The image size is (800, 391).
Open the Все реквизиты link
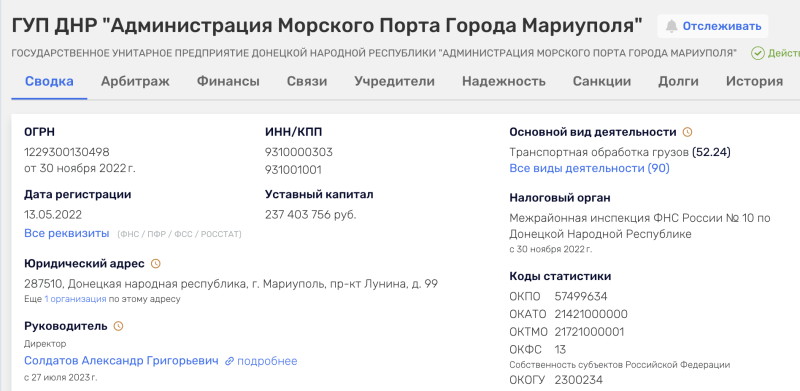click(67, 233)
